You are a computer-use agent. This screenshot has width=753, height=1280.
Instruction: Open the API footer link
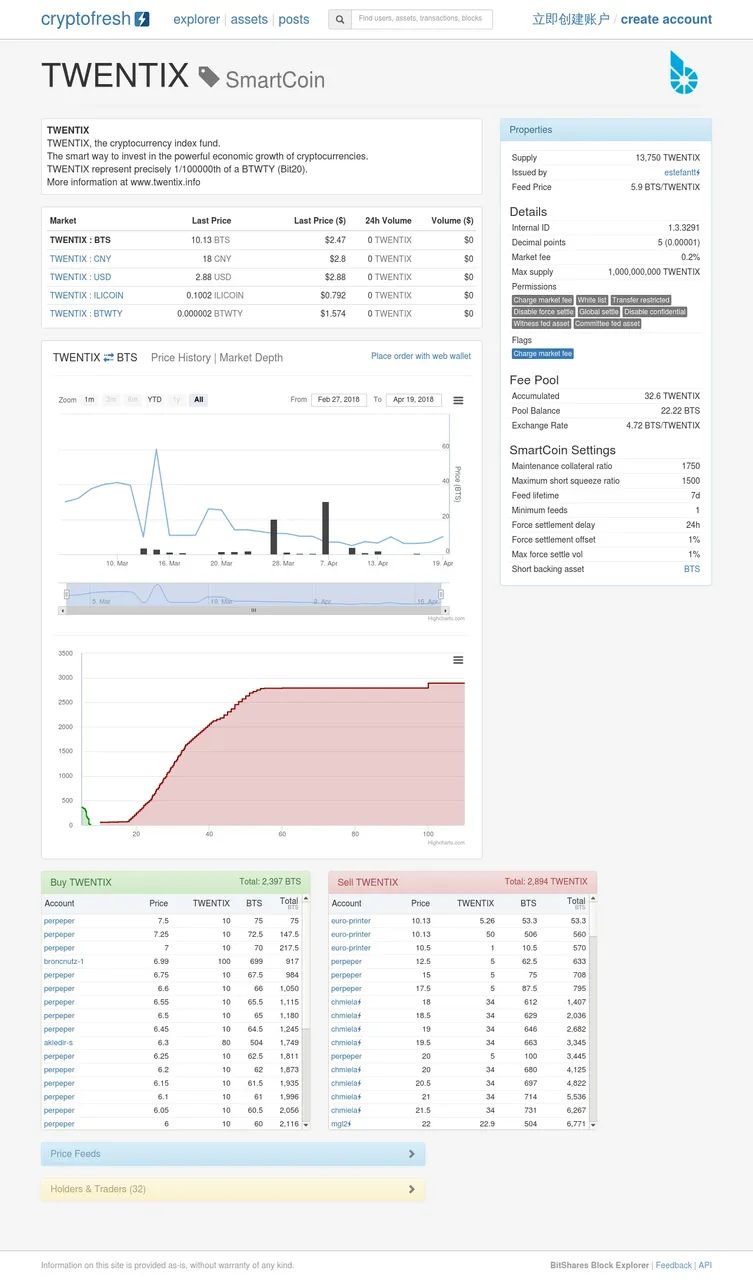(705, 1265)
